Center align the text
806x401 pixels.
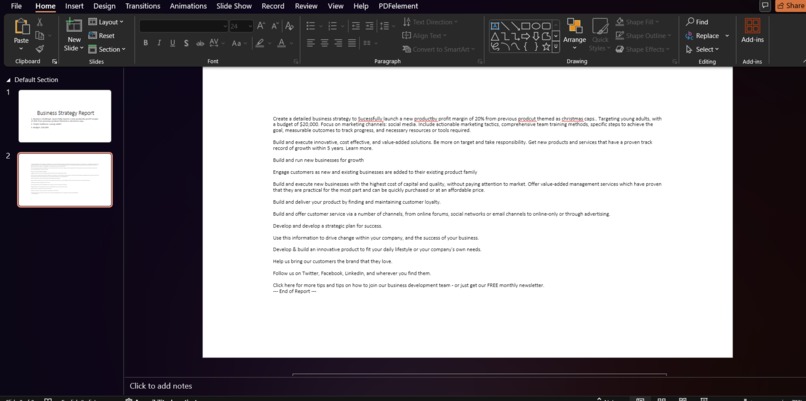point(324,43)
